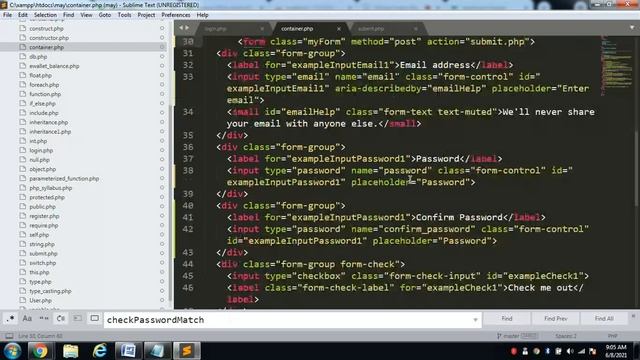Open the Tools menu
Viewport: 640px width, 360px height.
[124, 15]
